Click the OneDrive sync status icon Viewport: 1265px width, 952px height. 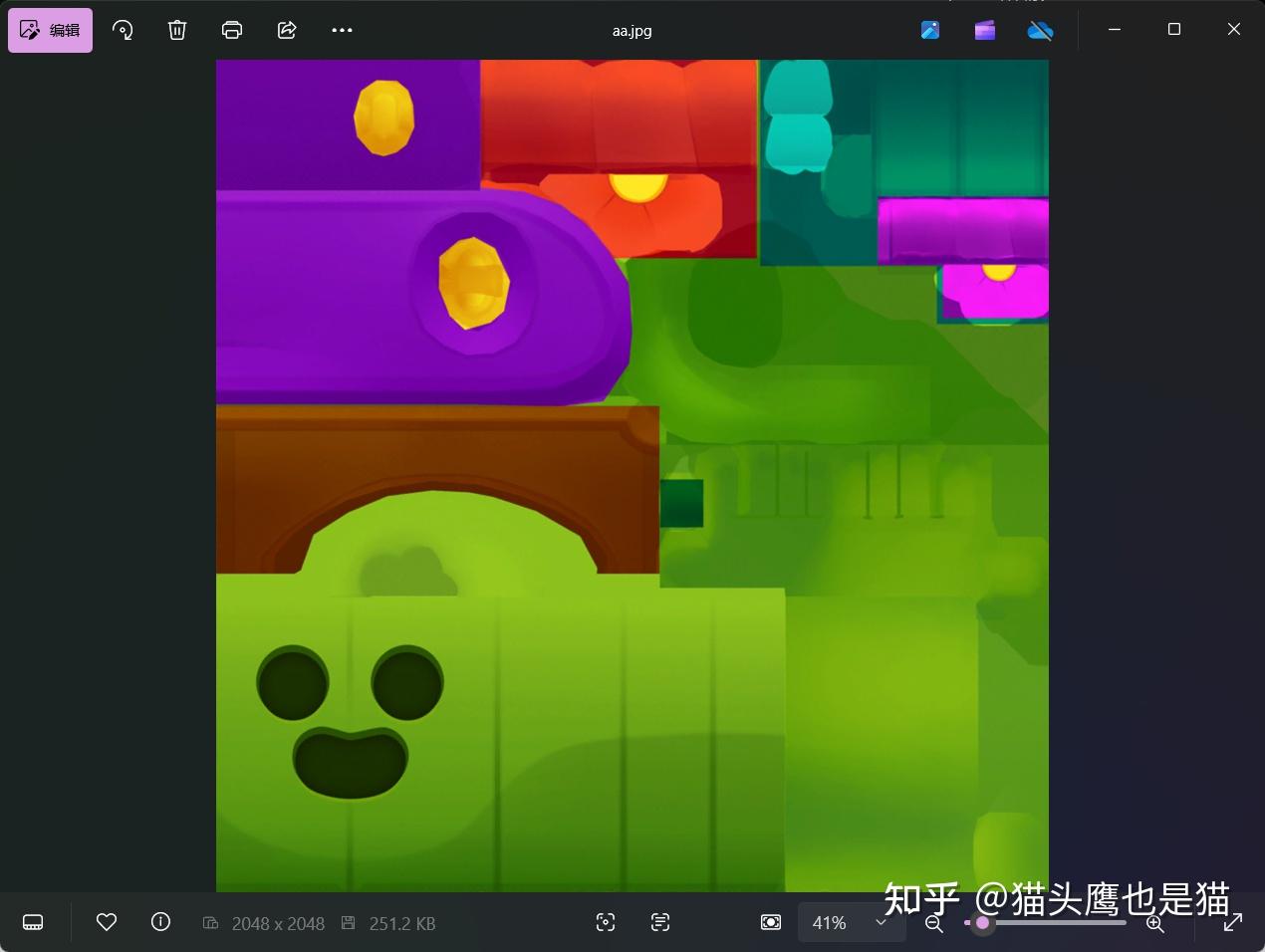tap(1041, 30)
